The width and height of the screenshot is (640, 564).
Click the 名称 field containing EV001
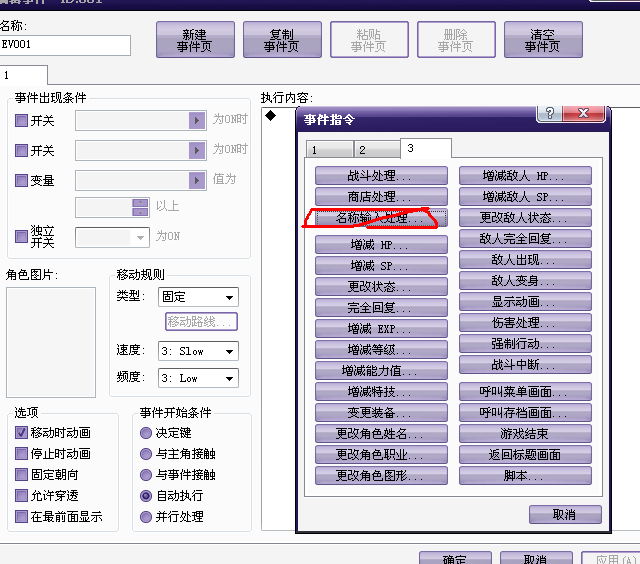[65, 45]
